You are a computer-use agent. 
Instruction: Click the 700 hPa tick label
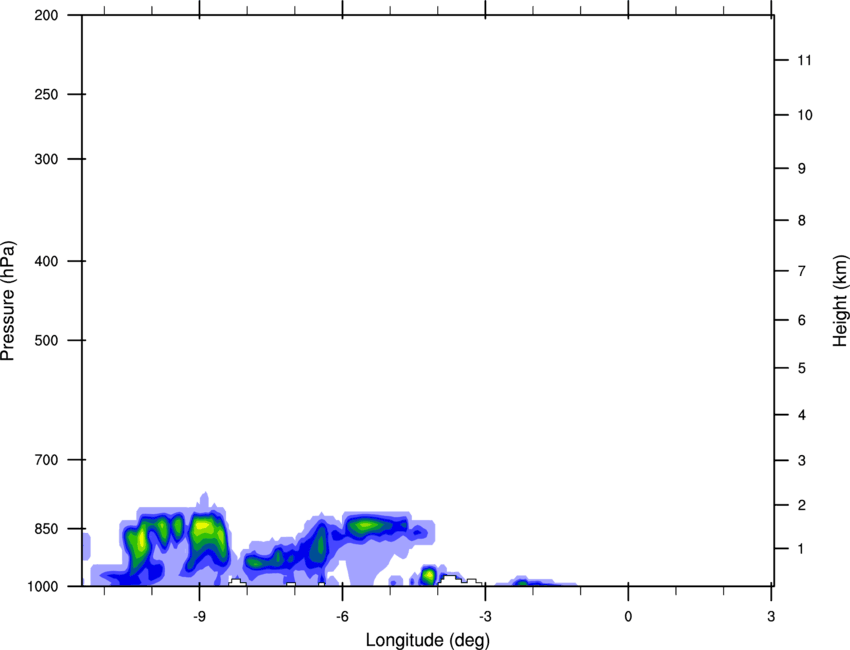(45, 460)
